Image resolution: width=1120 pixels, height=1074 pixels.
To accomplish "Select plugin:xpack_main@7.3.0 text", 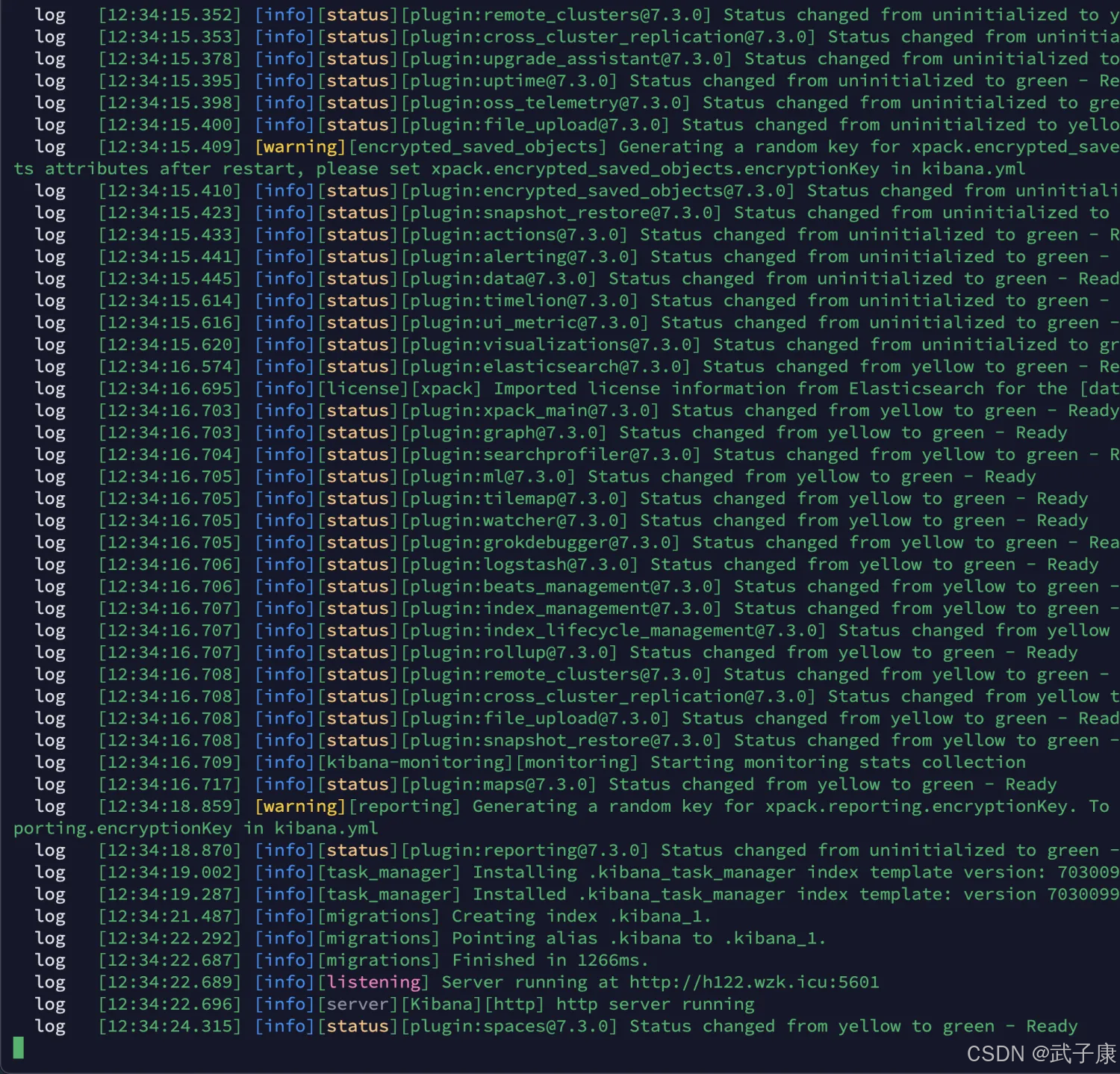I will click(530, 411).
